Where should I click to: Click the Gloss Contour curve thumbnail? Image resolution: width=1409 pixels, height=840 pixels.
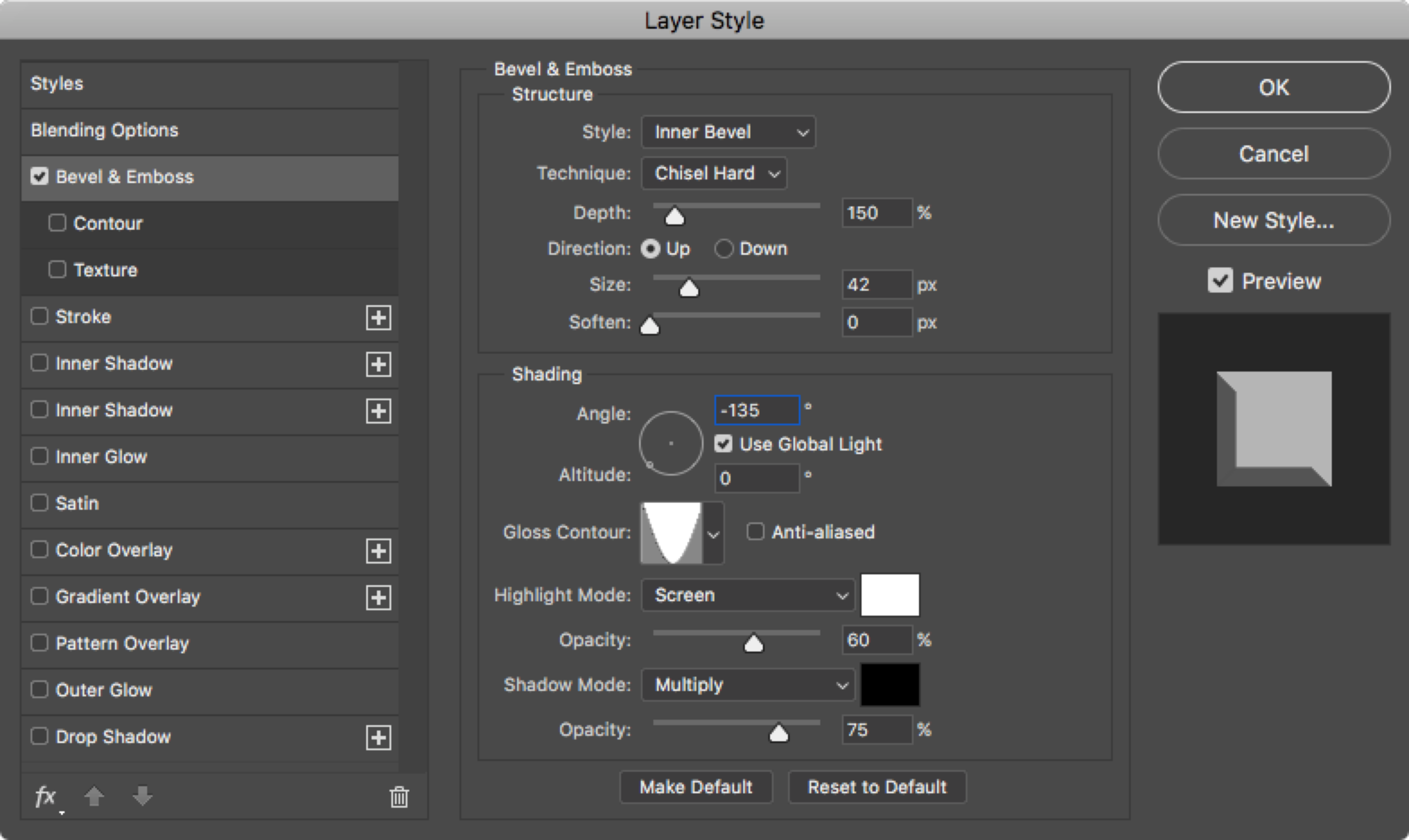[x=671, y=533]
